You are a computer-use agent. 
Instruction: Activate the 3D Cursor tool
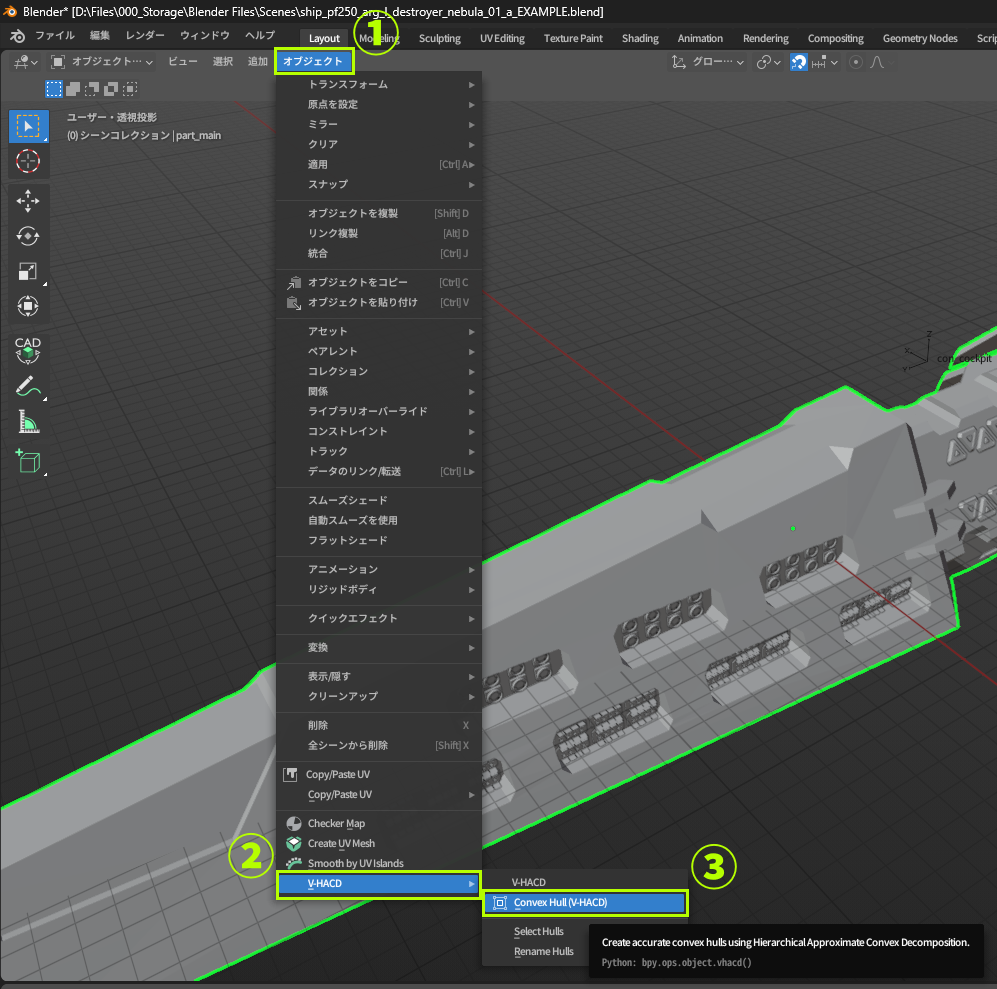point(28,162)
